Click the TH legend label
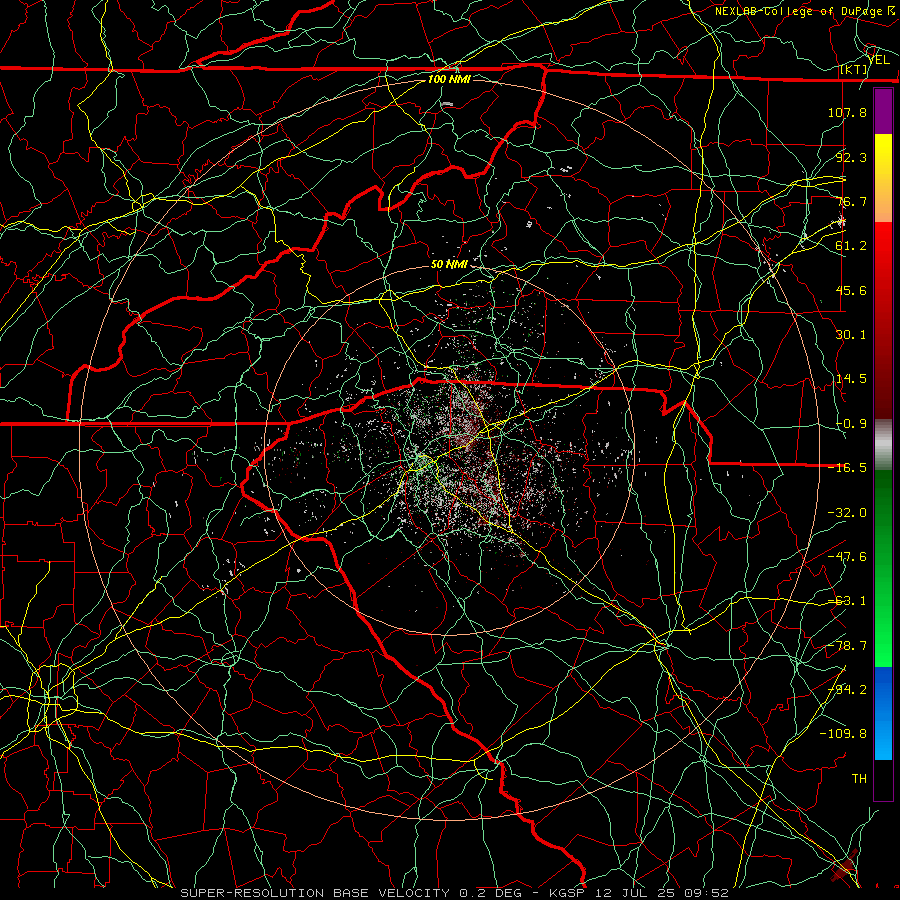This screenshot has width=900, height=900. pos(859,779)
